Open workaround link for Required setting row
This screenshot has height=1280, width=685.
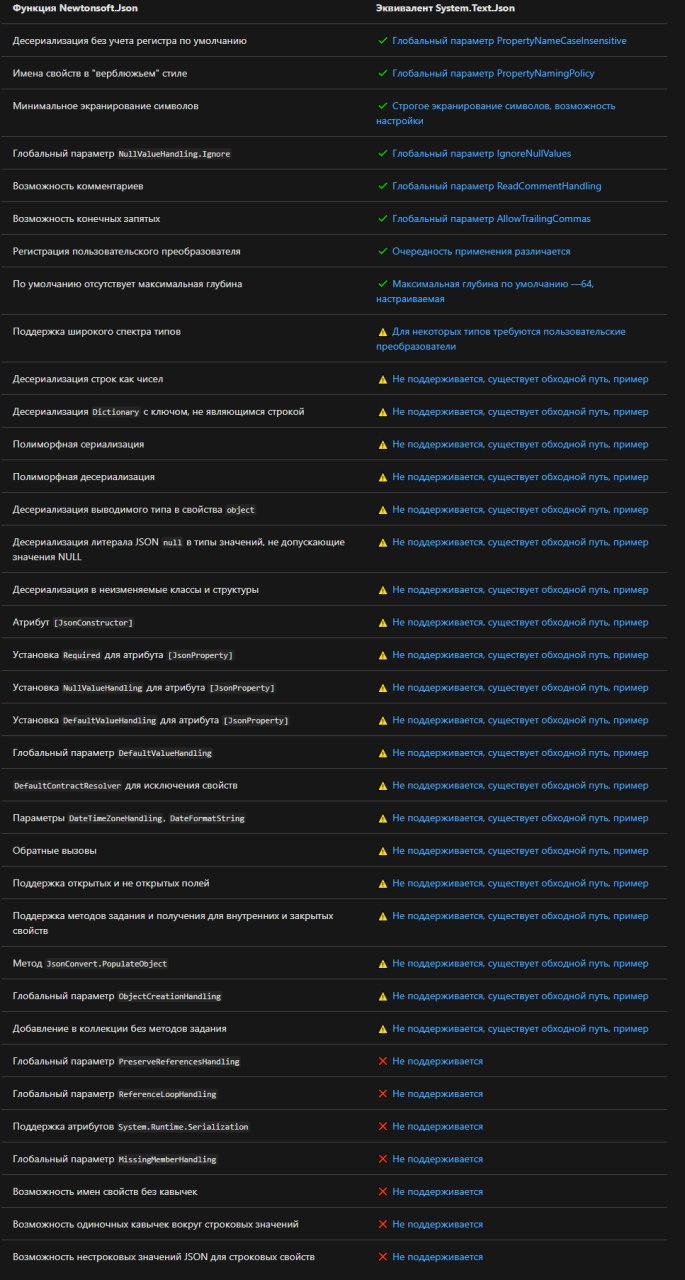(520, 655)
